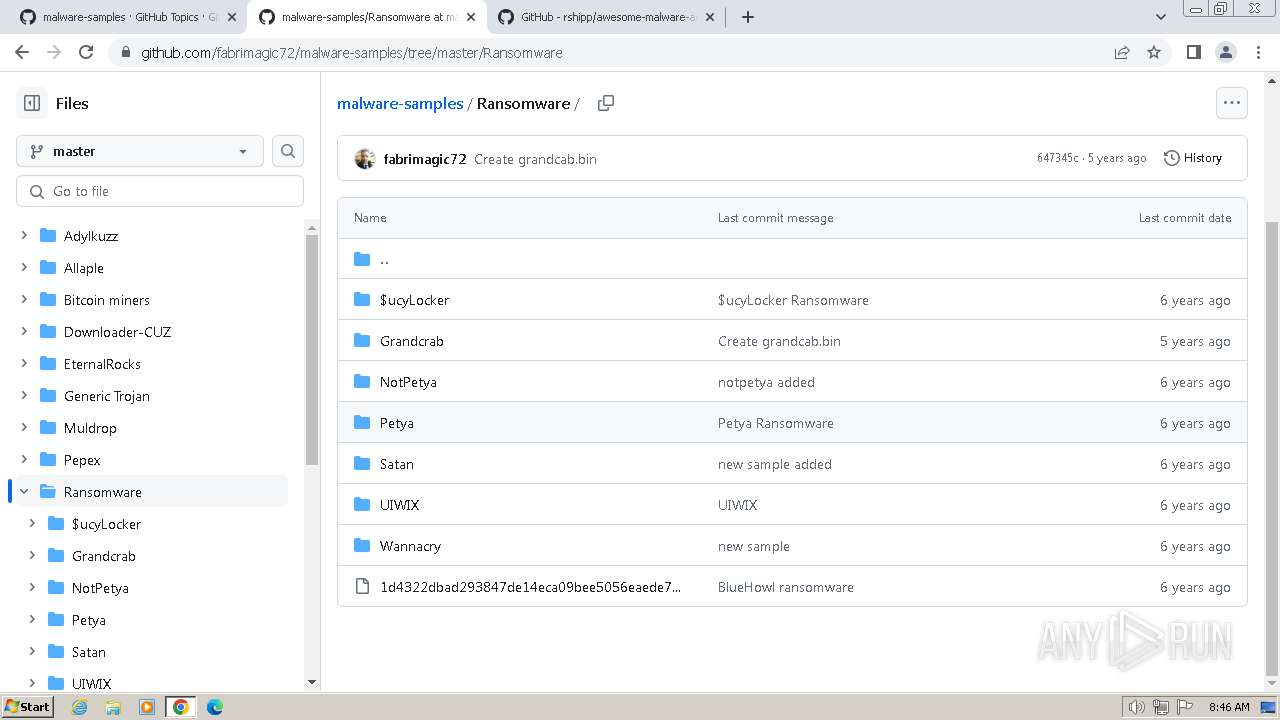1280x720 pixels.
Task: Click the volume speaker tray icon
Action: click(x=1136, y=707)
